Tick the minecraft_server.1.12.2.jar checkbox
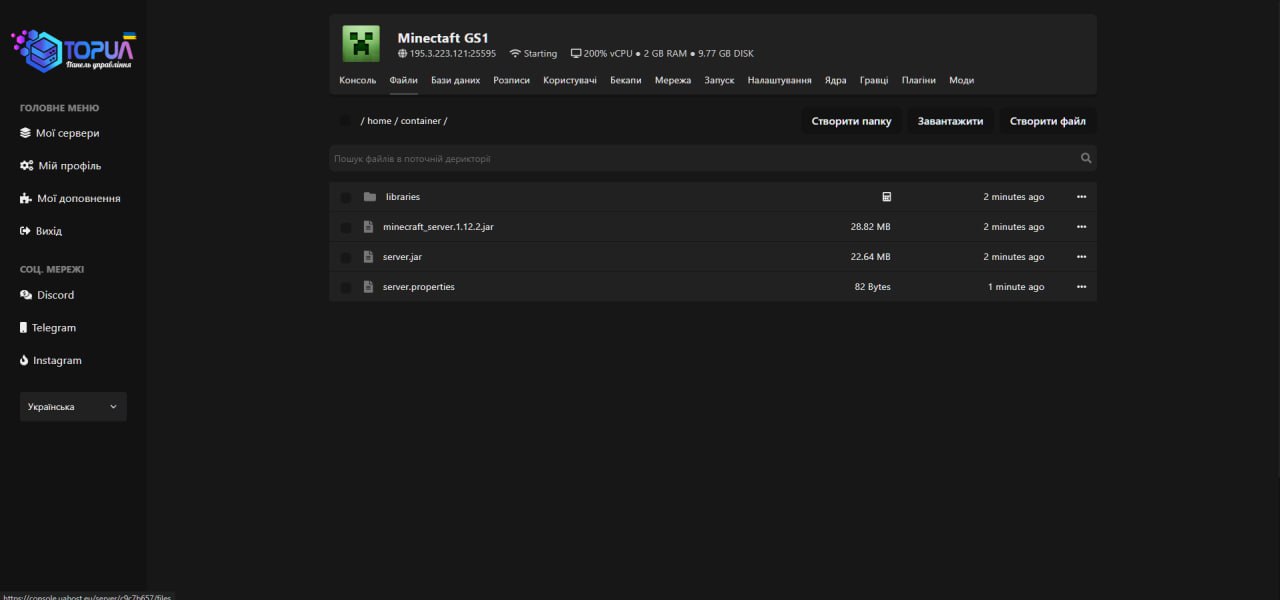 pos(345,227)
